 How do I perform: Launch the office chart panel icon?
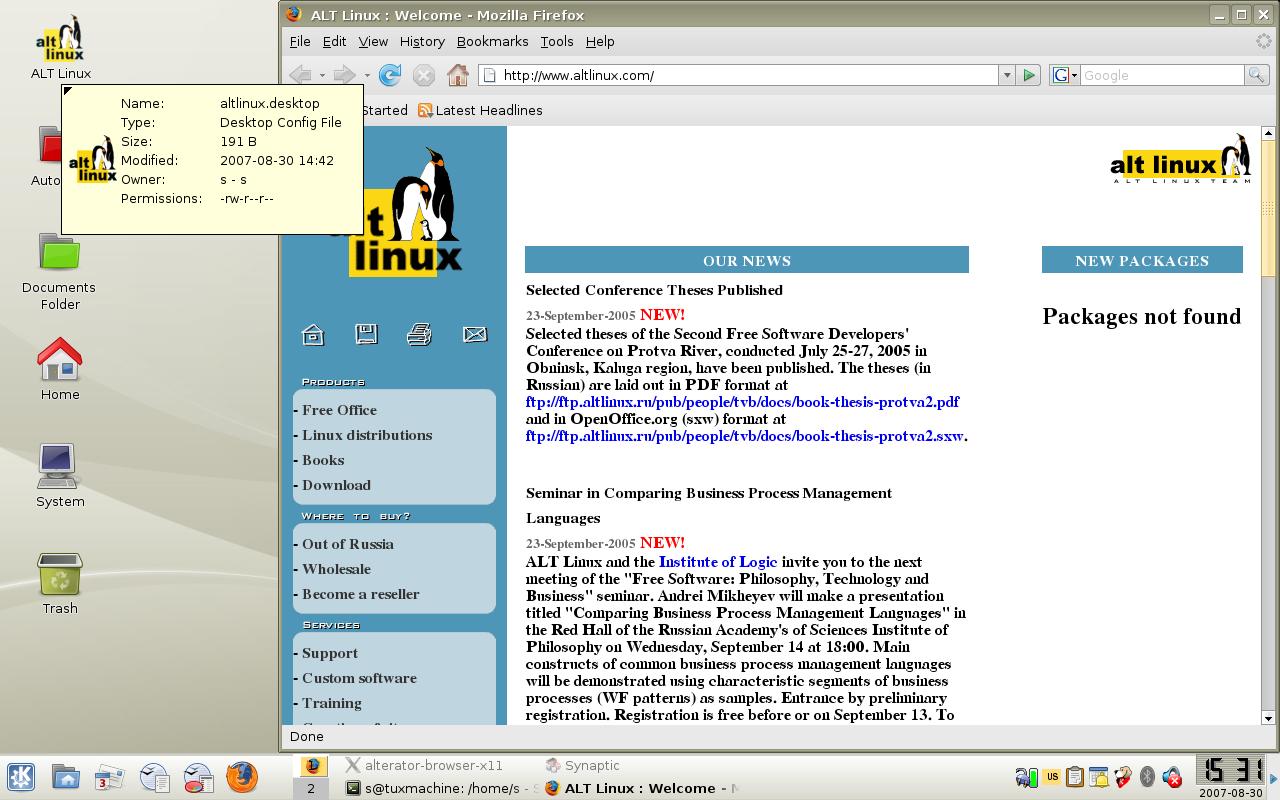(x=198, y=777)
